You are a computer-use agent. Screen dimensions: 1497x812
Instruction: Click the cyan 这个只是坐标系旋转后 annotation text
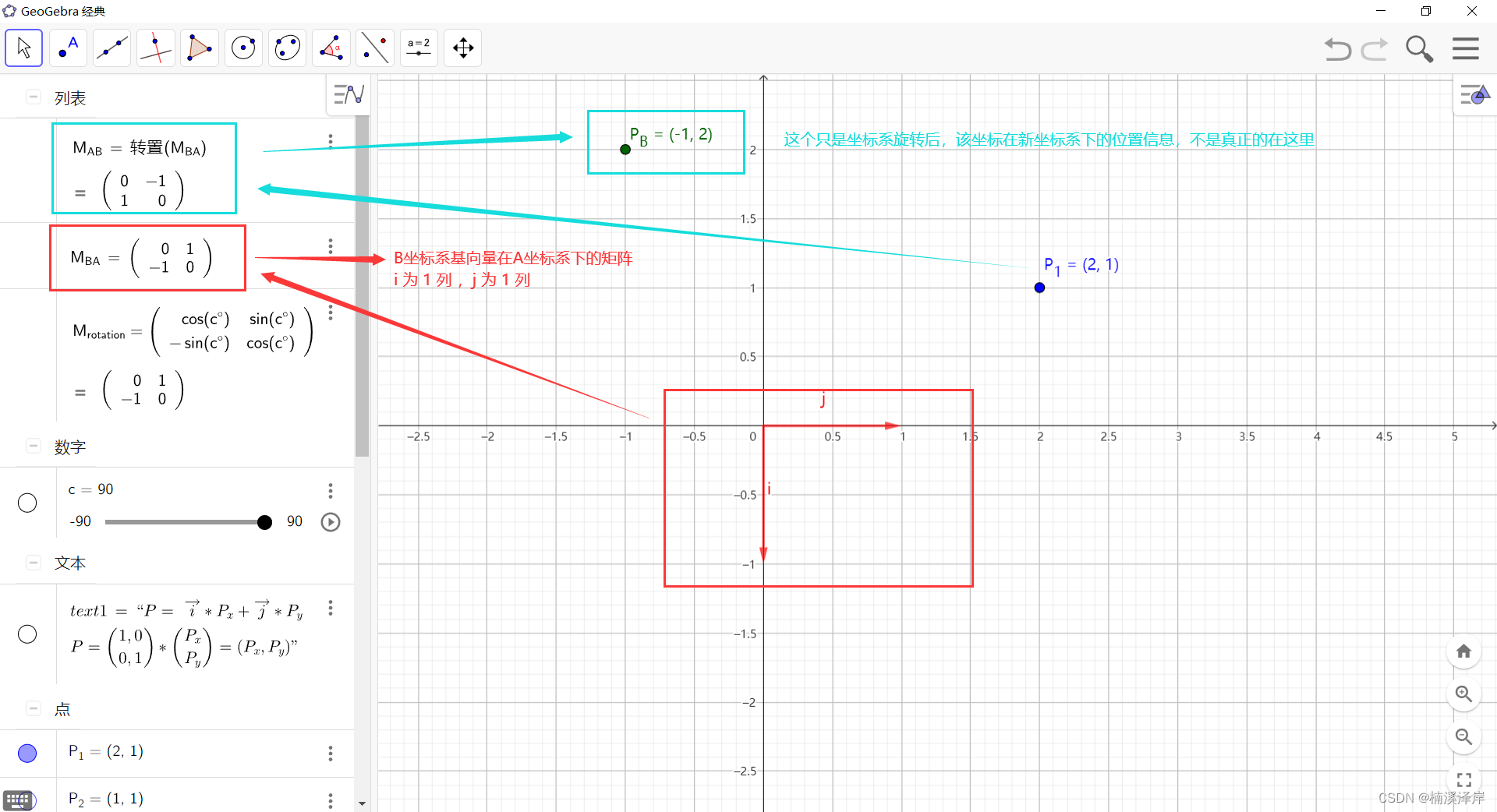(x=1049, y=139)
